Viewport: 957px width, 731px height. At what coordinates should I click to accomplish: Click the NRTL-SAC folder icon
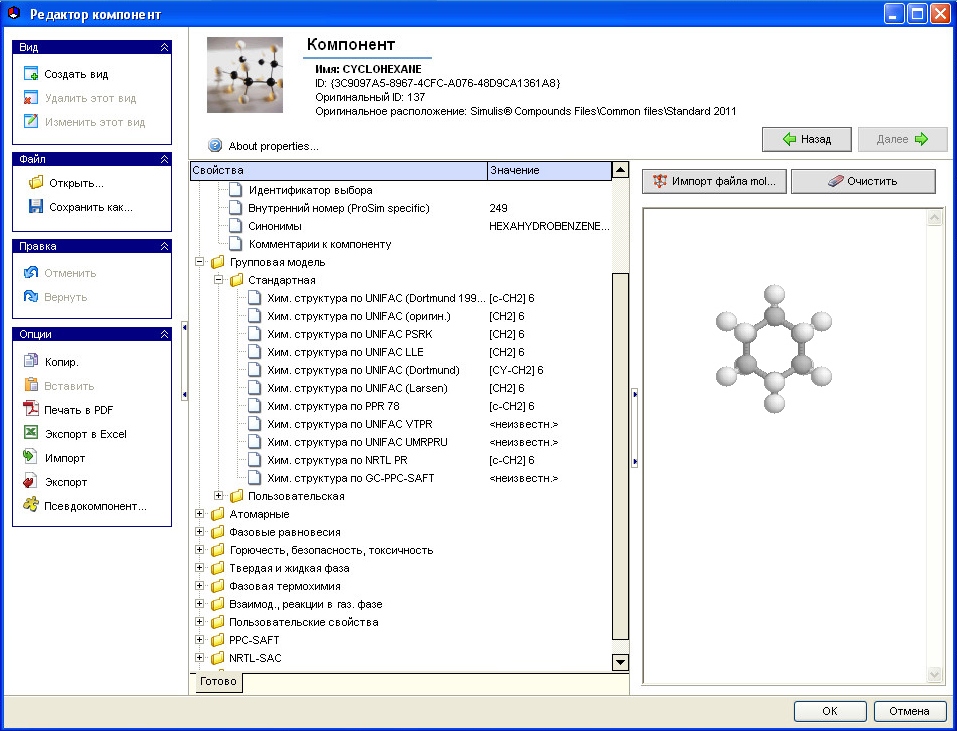tap(218, 658)
